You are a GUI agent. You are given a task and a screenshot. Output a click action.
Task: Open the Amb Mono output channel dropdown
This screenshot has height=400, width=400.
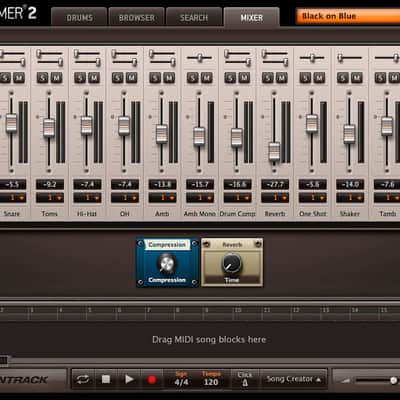pyautogui.click(x=200, y=198)
